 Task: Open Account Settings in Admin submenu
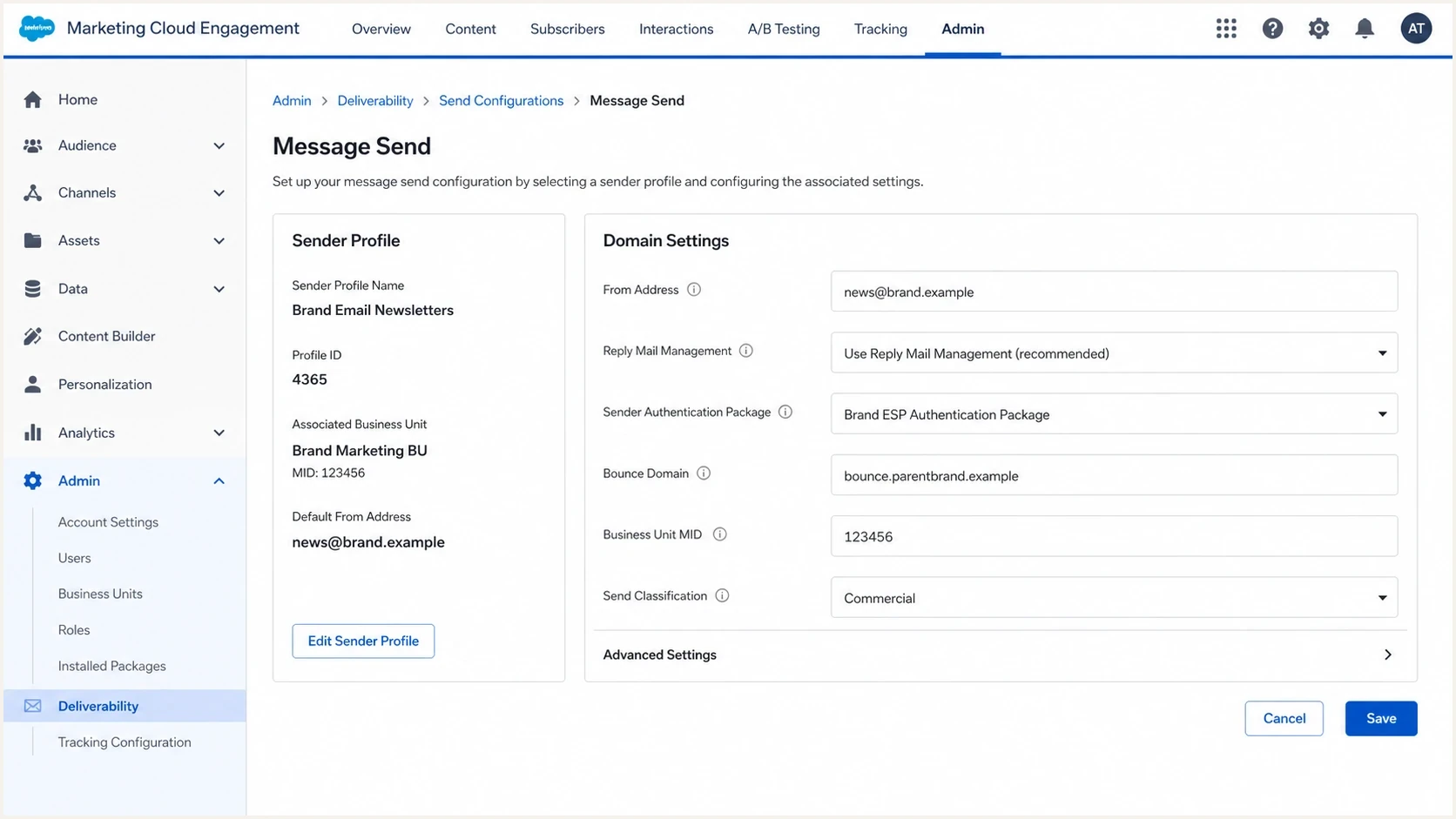click(108, 522)
